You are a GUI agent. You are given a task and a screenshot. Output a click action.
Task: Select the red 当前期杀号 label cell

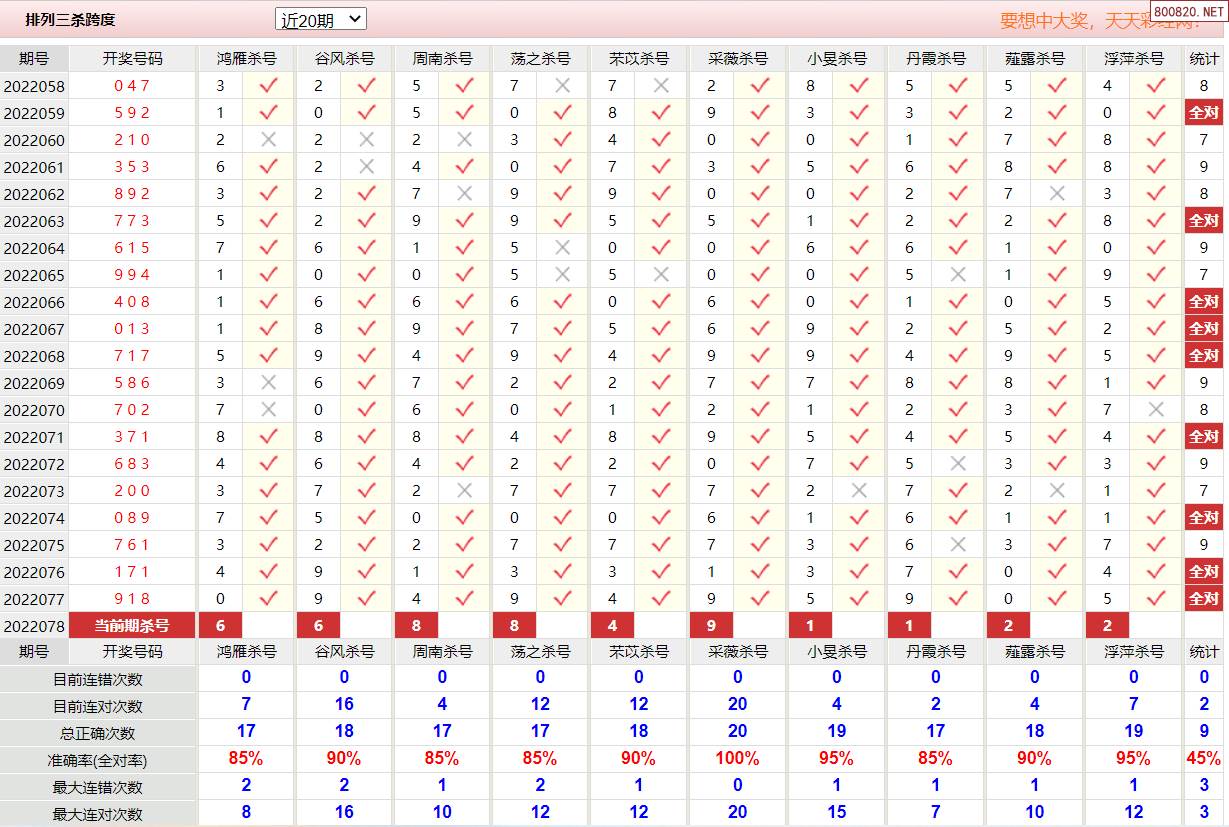click(131, 626)
